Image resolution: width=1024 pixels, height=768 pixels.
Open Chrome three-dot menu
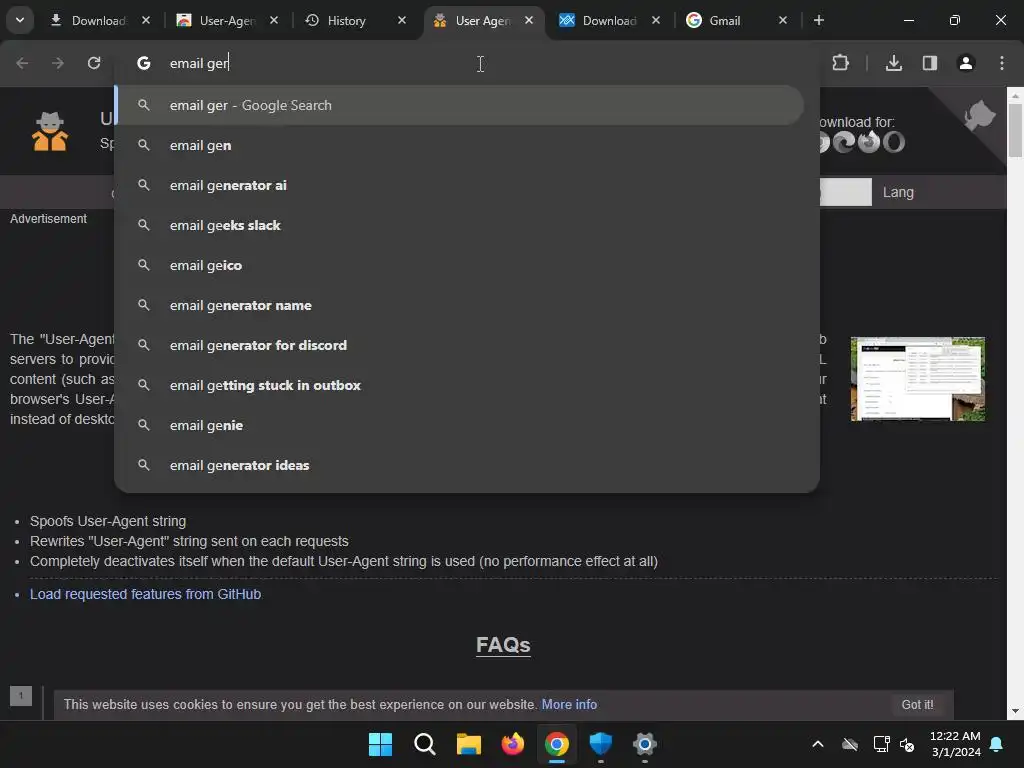pyautogui.click(x=1002, y=63)
